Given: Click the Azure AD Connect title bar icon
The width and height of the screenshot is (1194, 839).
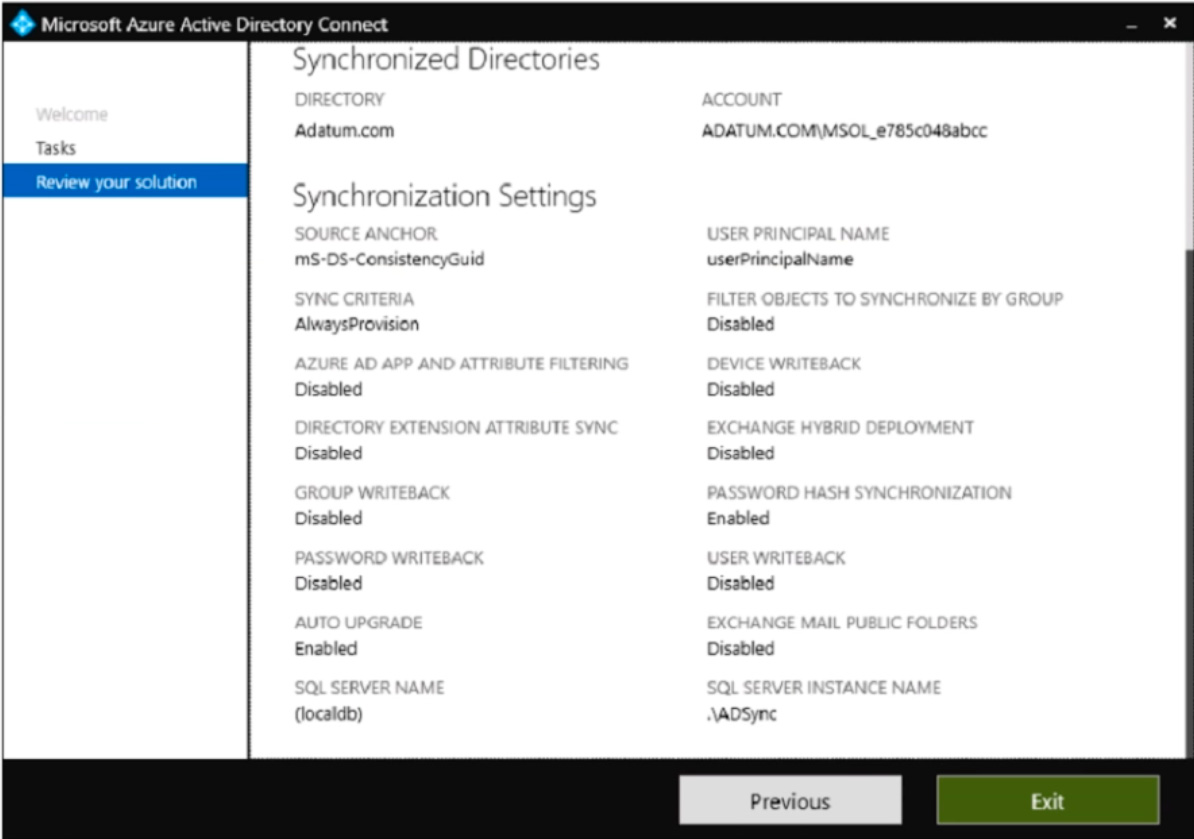Looking at the screenshot, I should (x=22, y=23).
